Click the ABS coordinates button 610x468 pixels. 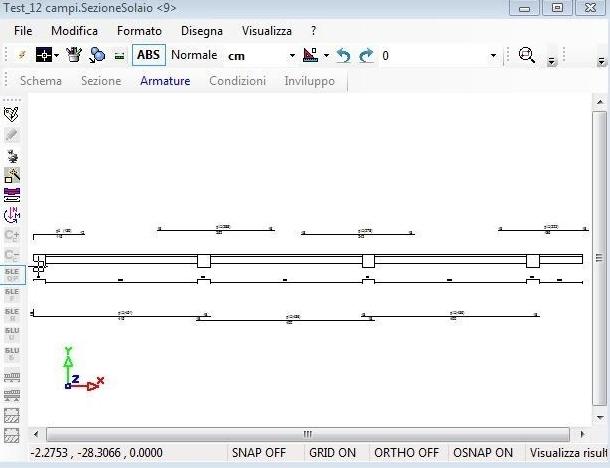click(x=149, y=56)
